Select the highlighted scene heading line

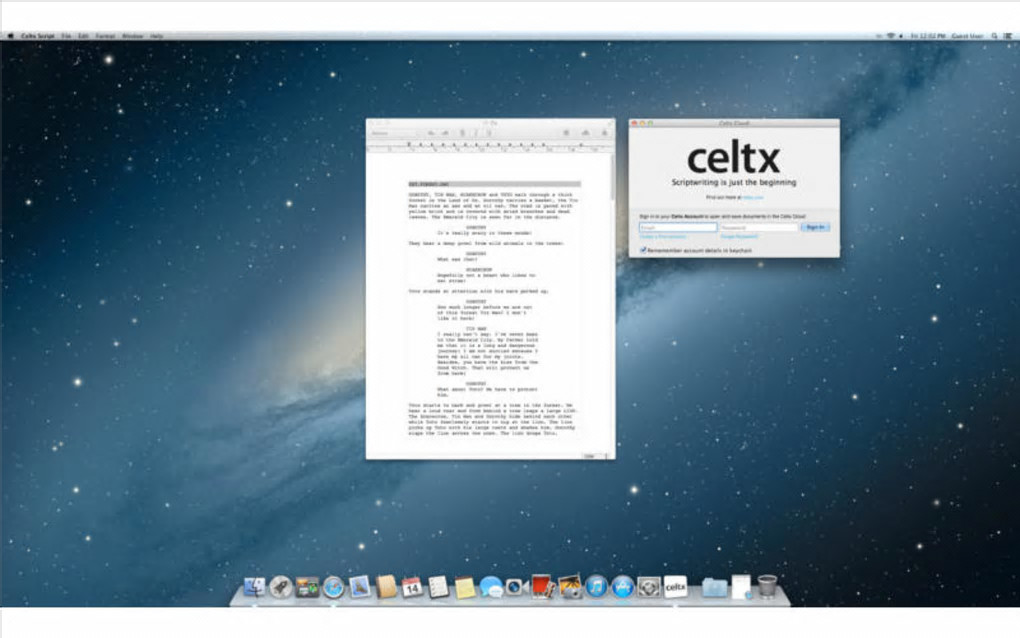click(494, 185)
